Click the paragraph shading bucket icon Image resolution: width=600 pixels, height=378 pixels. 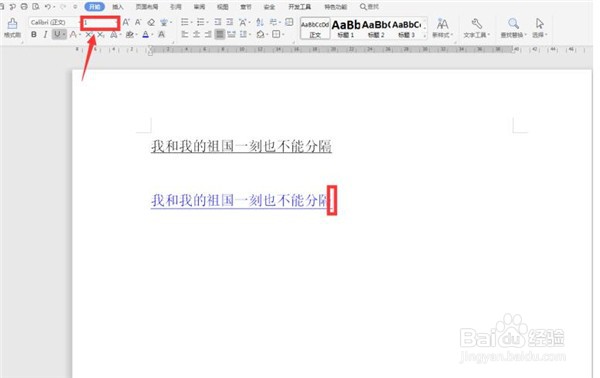tap(260, 35)
